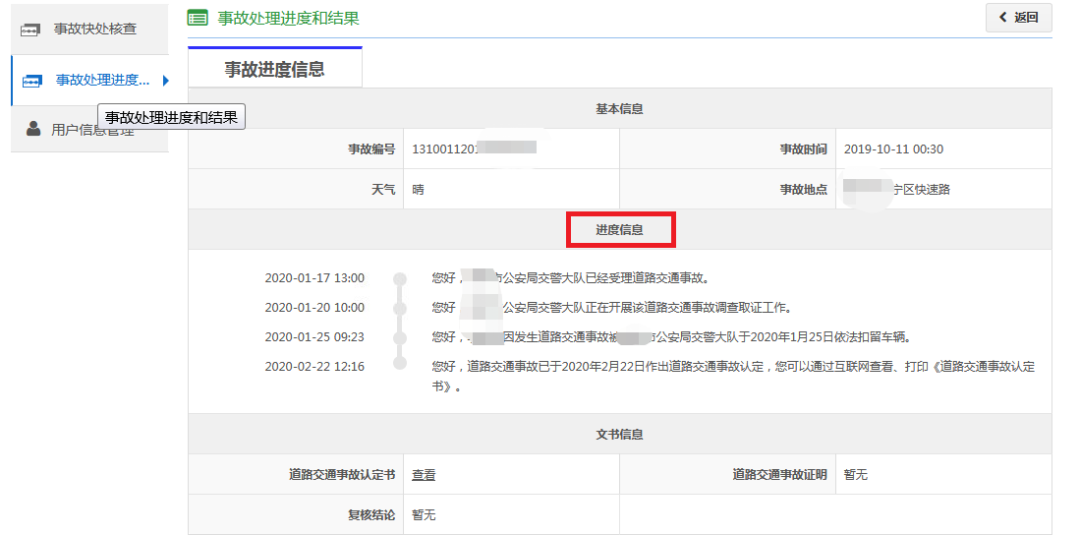This screenshot has width=1080, height=535.
Task: Open 事故快处核查 in the sidebar
Action: click(x=90, y=30)
